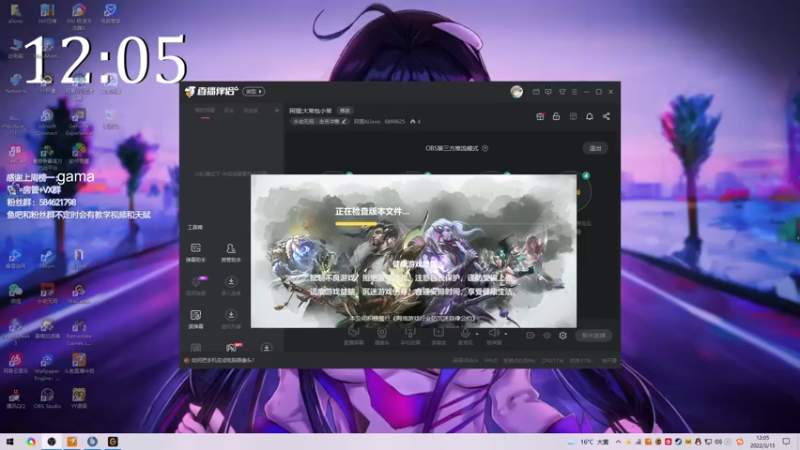Image resolution: width=800 pixels, height=450 pixels.
Task: Click the mobile screen cast source icon
Action: 410,335
